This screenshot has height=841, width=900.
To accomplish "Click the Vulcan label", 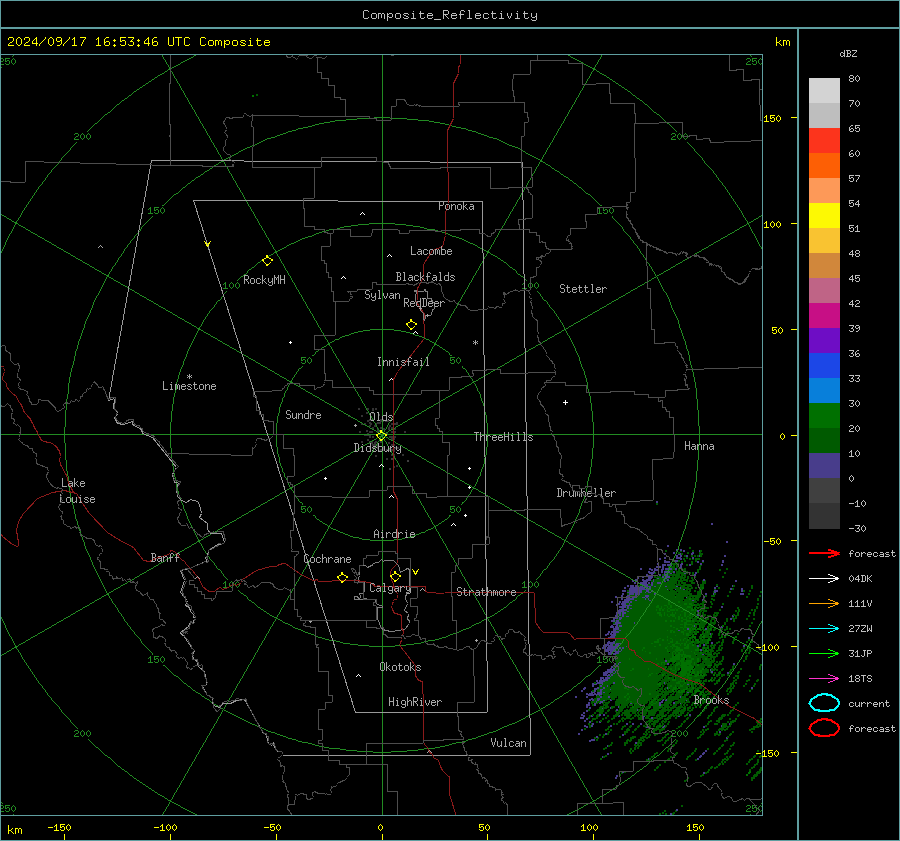I will pyautogui.click(x=509, y=743).
